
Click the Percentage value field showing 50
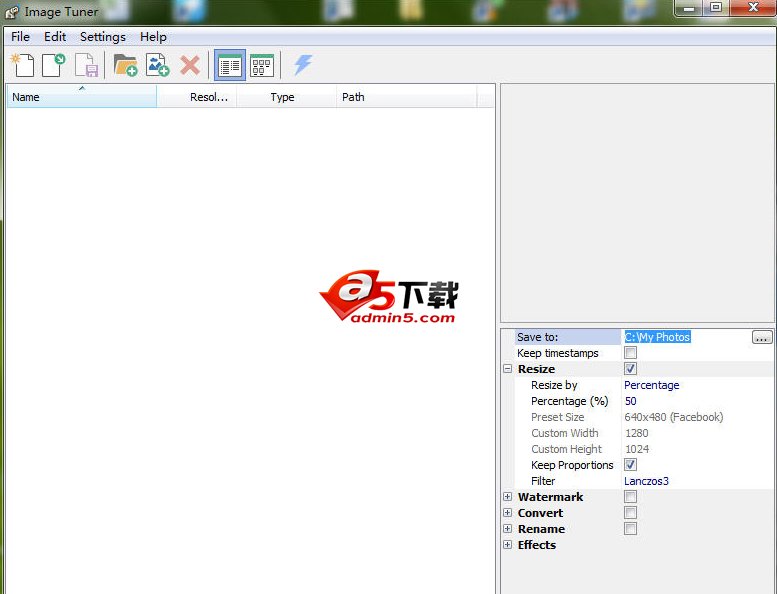696,401
